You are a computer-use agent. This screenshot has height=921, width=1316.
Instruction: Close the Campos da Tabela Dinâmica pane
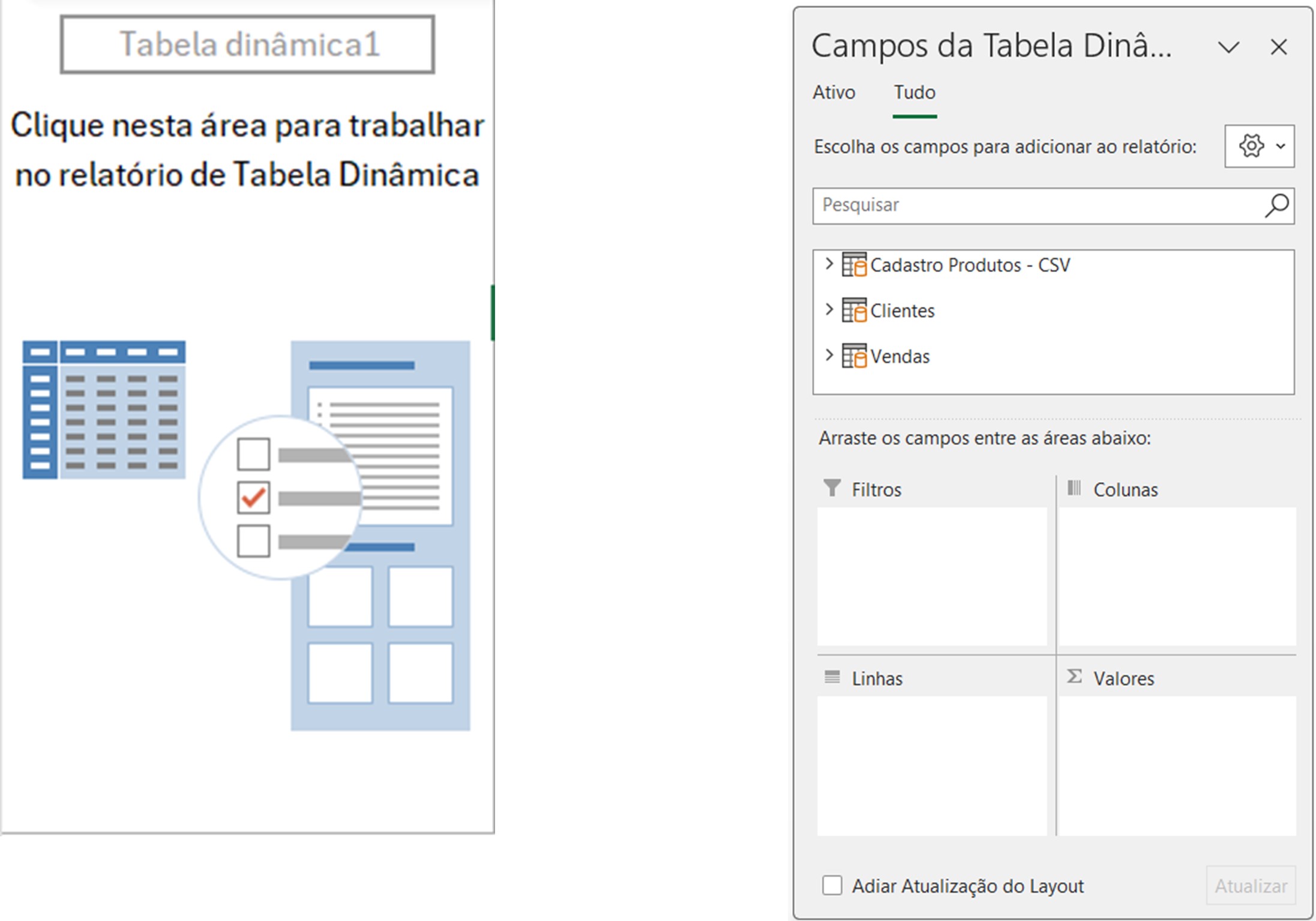click(1279, 47)
